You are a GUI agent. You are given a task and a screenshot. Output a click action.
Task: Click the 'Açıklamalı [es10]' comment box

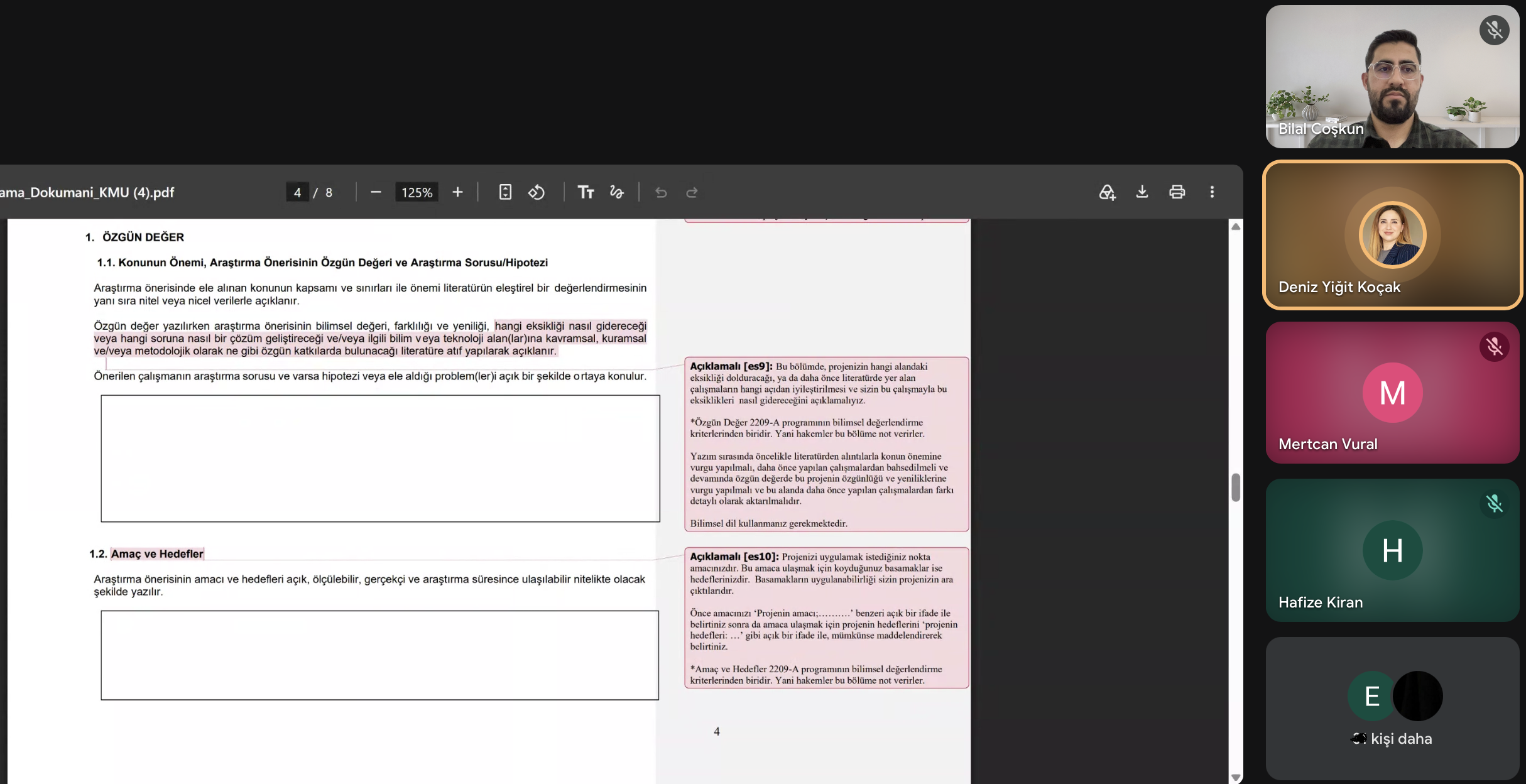(x=827, y=618)
